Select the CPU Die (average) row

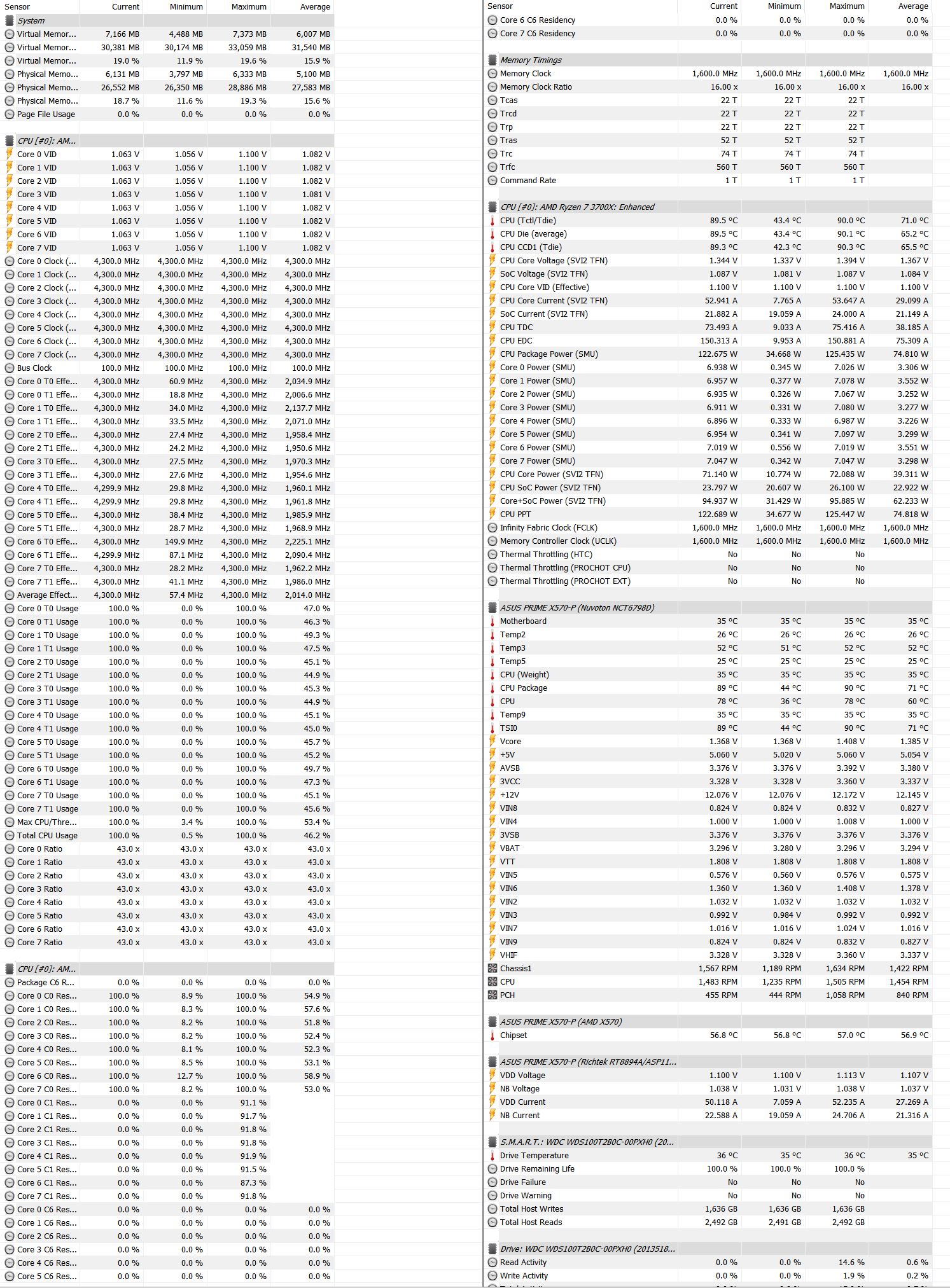pyautogui.click(x=709, y=234)
